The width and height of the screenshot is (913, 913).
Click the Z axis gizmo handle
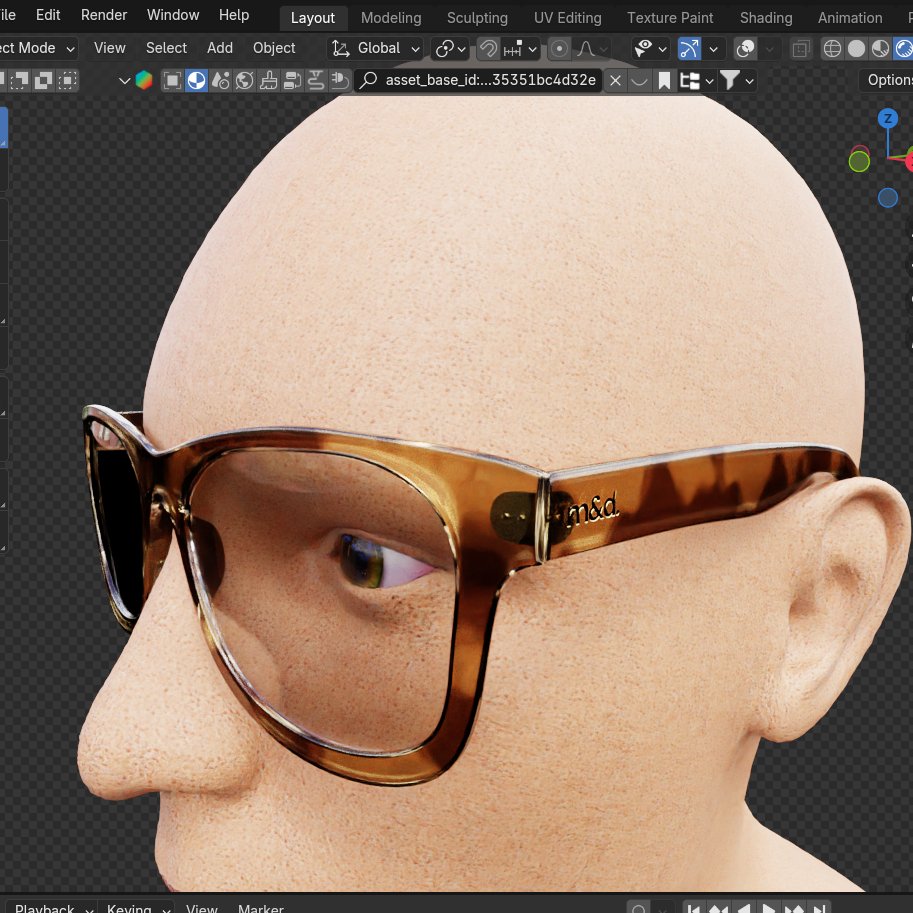[887, 119]
